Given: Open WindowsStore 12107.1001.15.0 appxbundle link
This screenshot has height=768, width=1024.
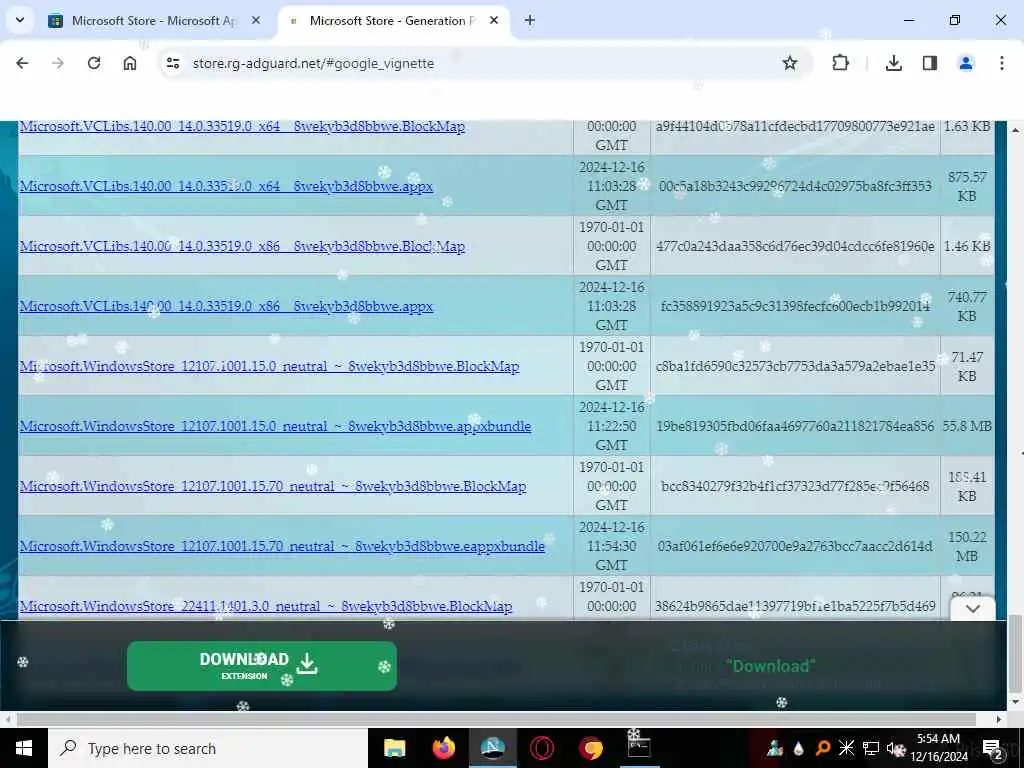Looking at the screenshot, I should pyautogui.click(x=275, y=426).
